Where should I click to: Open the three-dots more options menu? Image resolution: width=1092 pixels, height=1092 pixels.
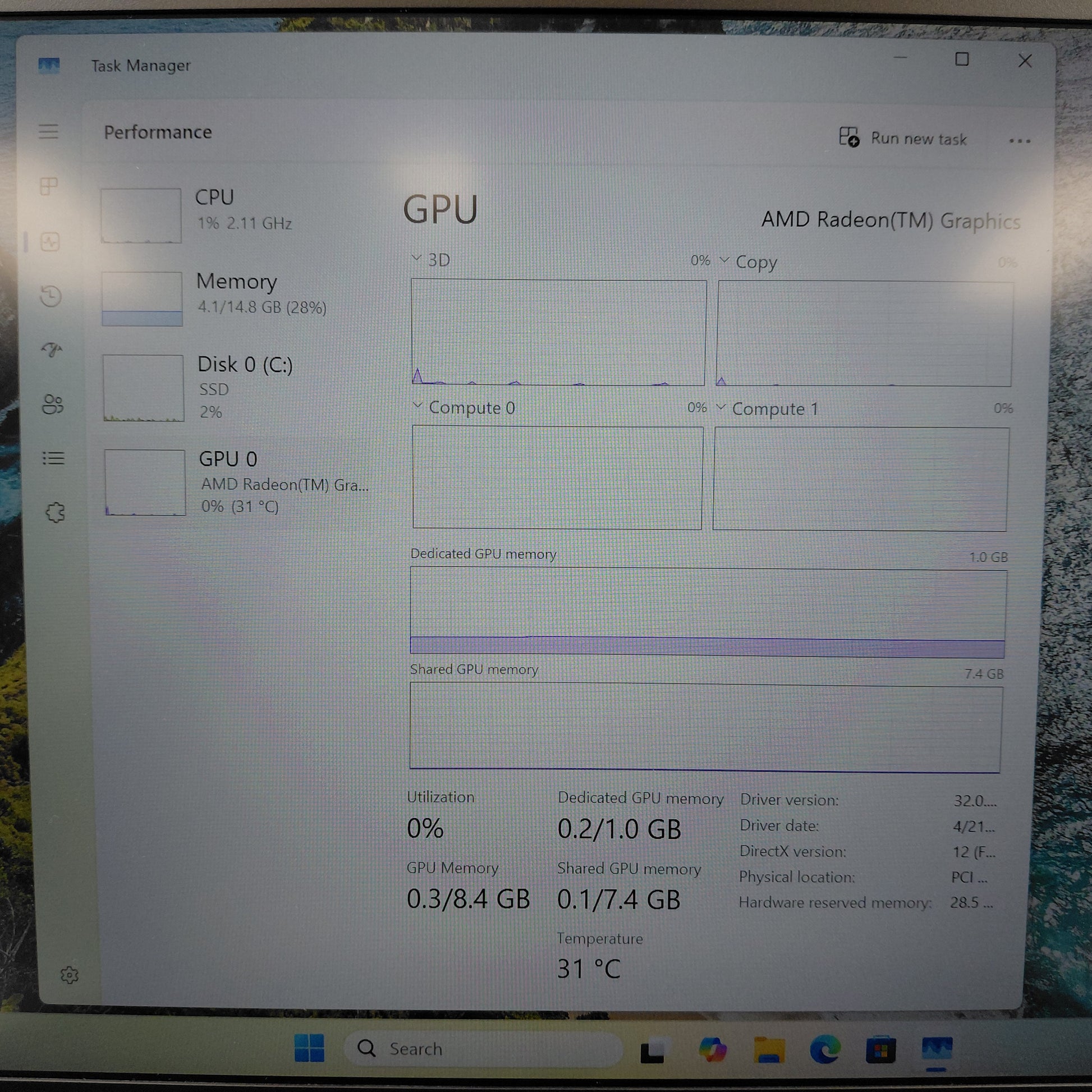[1019, 141]
